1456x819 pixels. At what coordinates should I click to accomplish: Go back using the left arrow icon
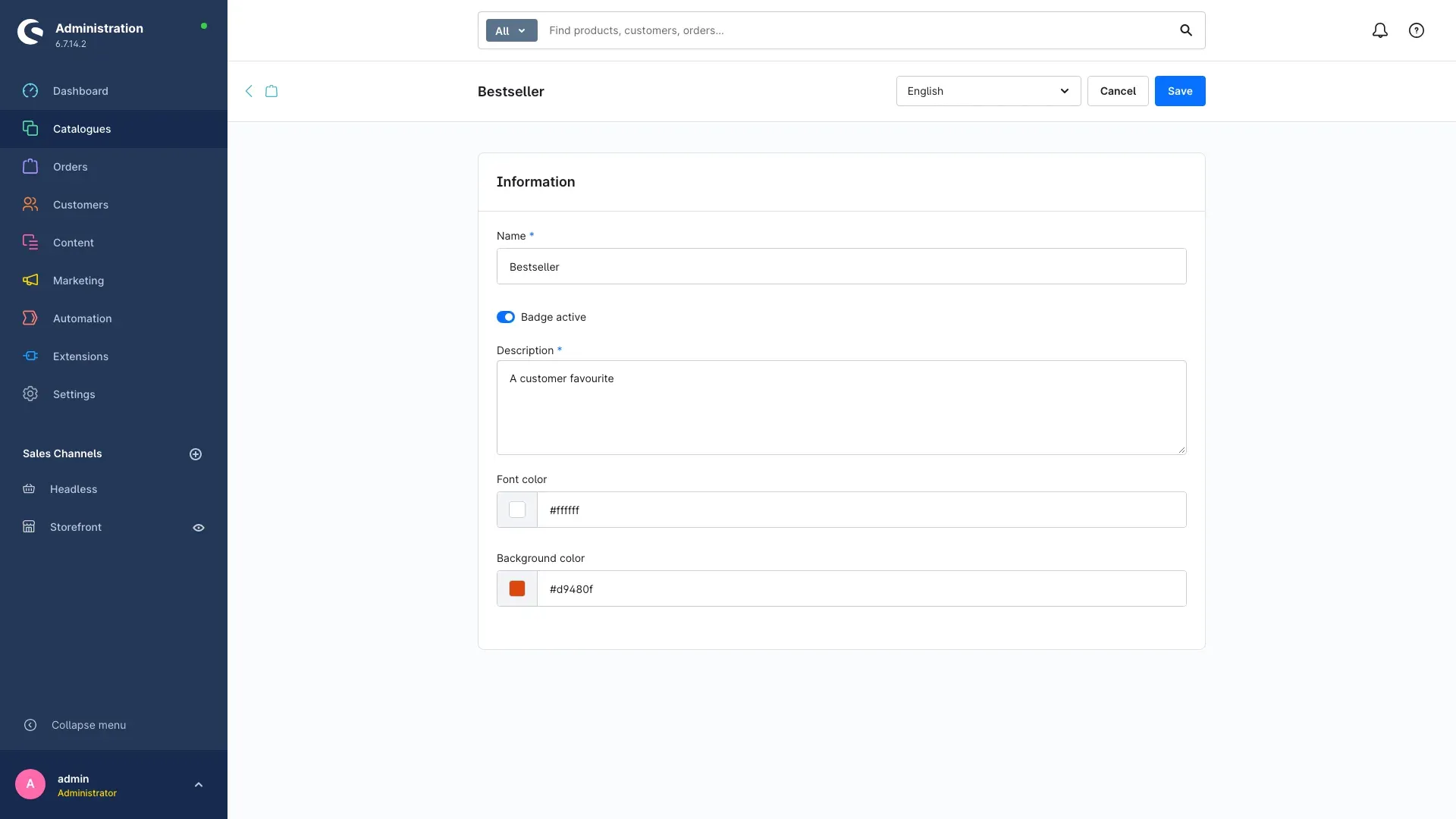click(x=249, y=91)
